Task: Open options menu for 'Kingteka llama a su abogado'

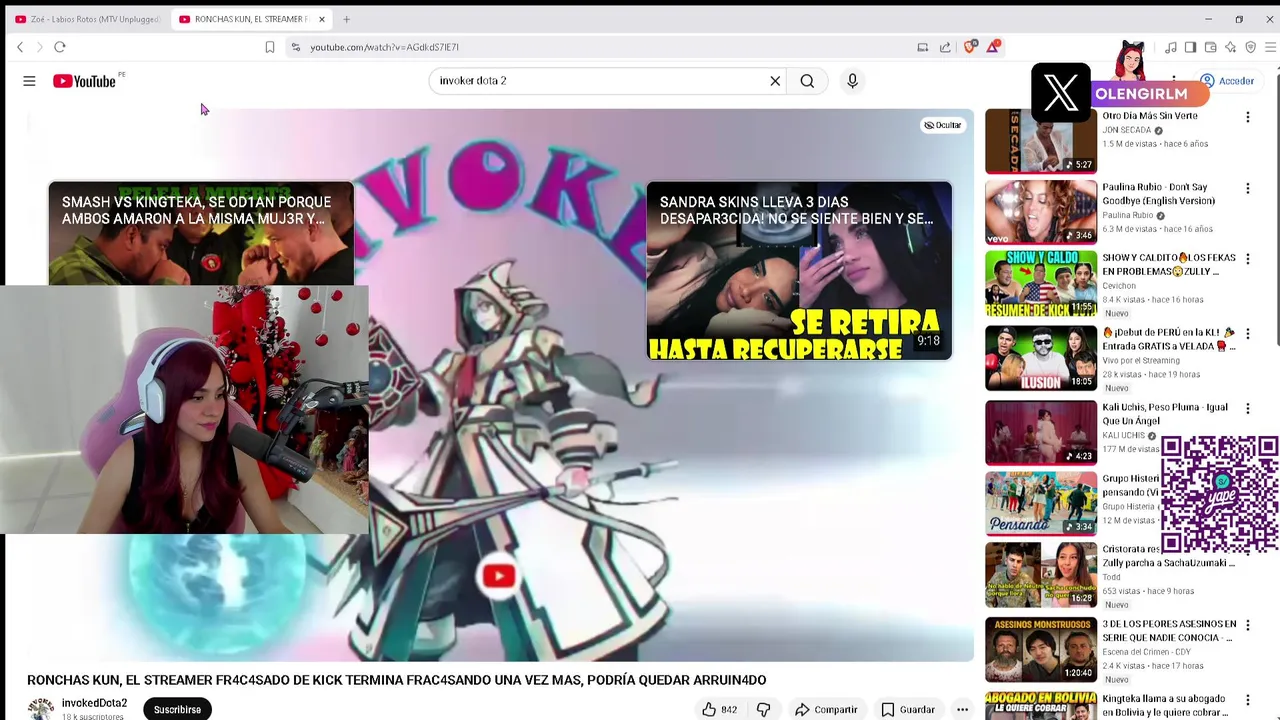Action: pyautogui.click(x=1247, y=700)
